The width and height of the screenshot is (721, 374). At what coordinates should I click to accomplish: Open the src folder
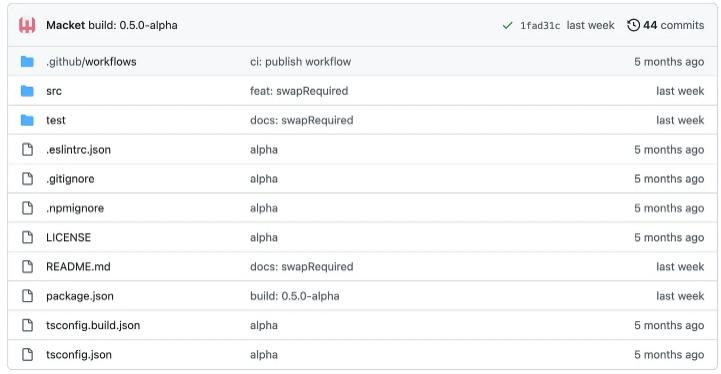(x=54, y=91)
